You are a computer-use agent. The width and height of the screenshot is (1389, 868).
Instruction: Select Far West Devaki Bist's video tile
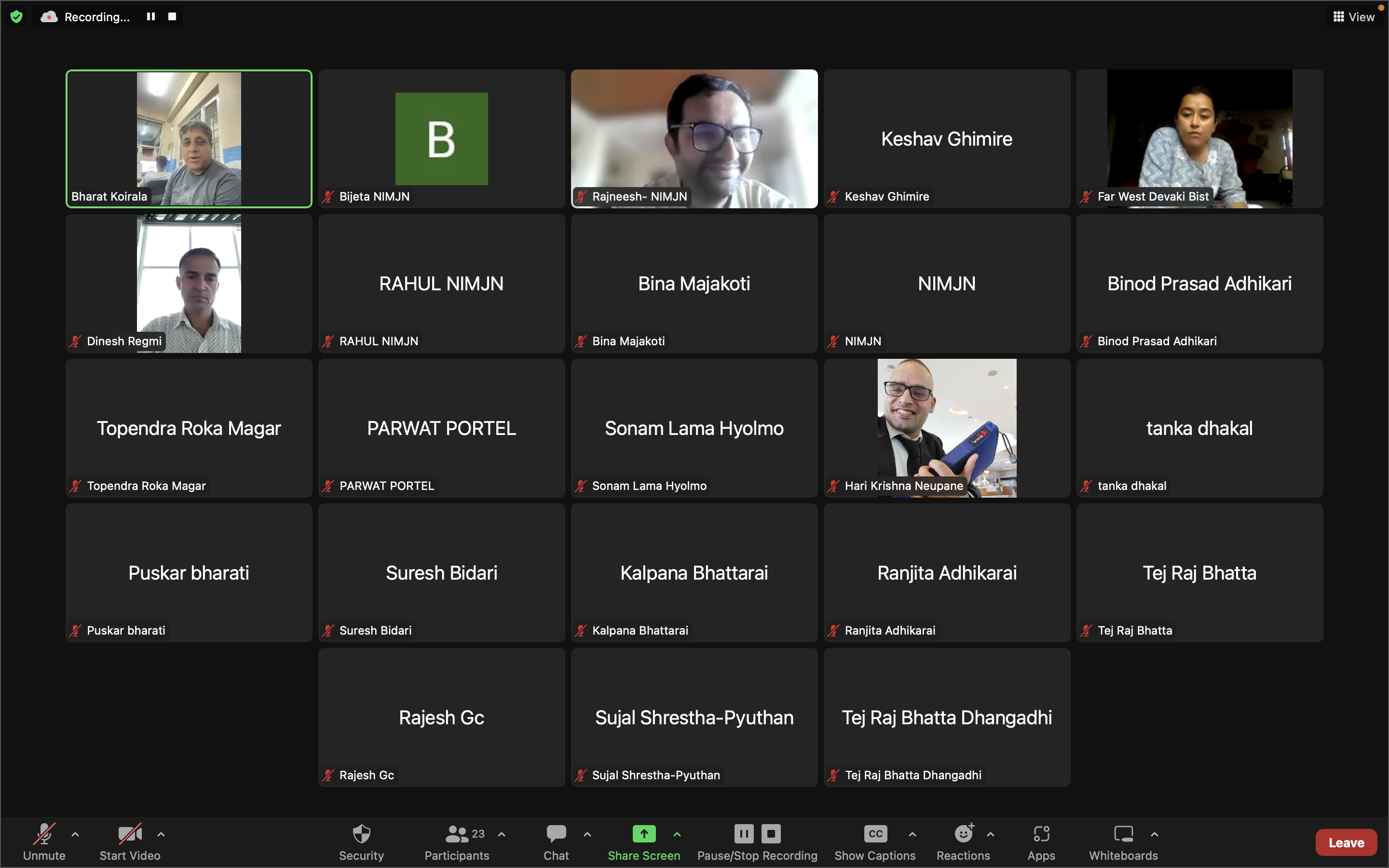pyautogui.click(x=1199, y=139)
